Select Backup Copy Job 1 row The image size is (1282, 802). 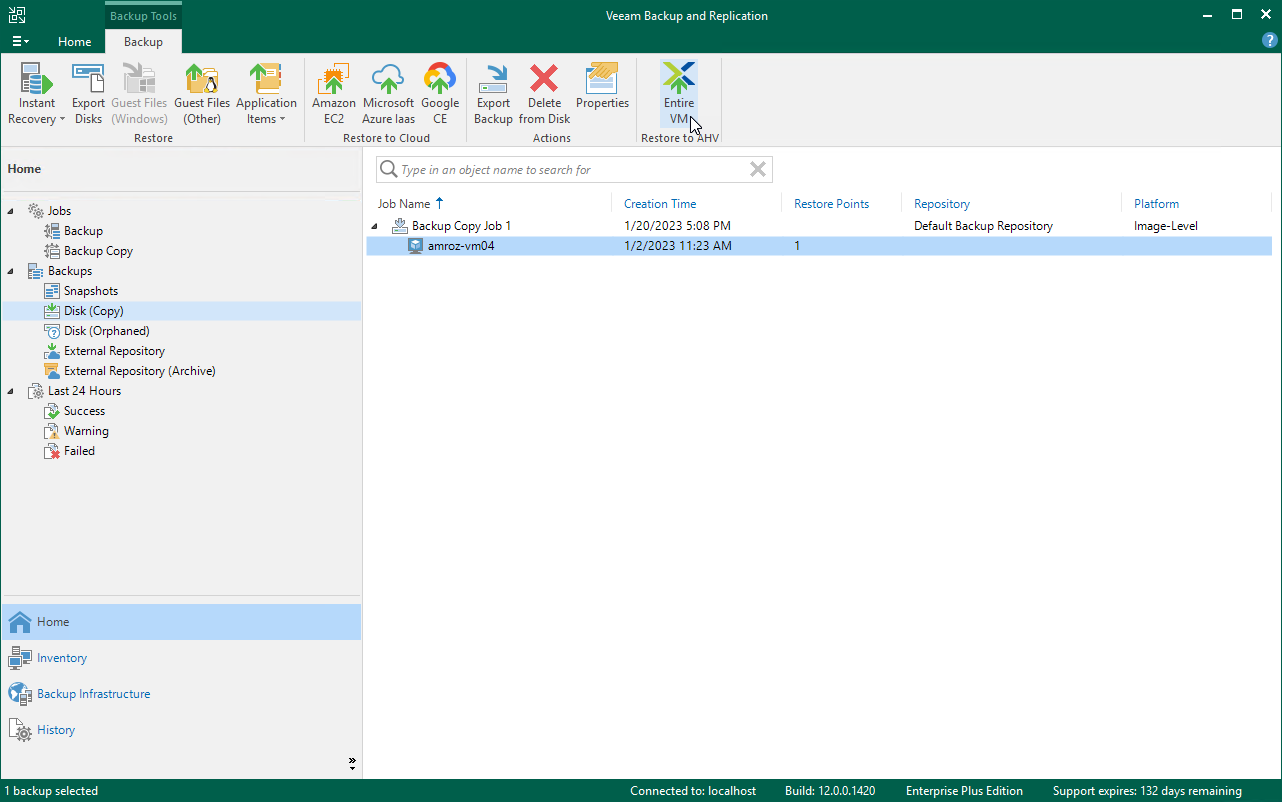click(819, 226)
